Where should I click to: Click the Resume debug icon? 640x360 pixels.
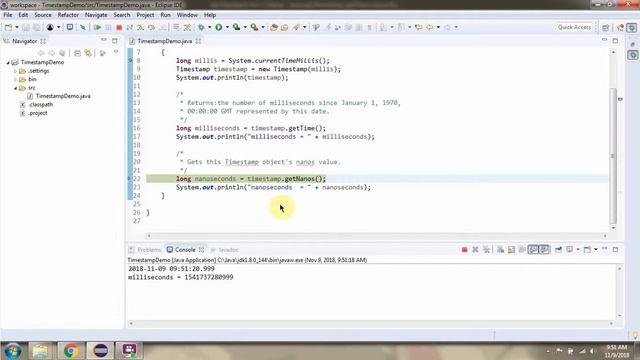(x=97, y=27)
